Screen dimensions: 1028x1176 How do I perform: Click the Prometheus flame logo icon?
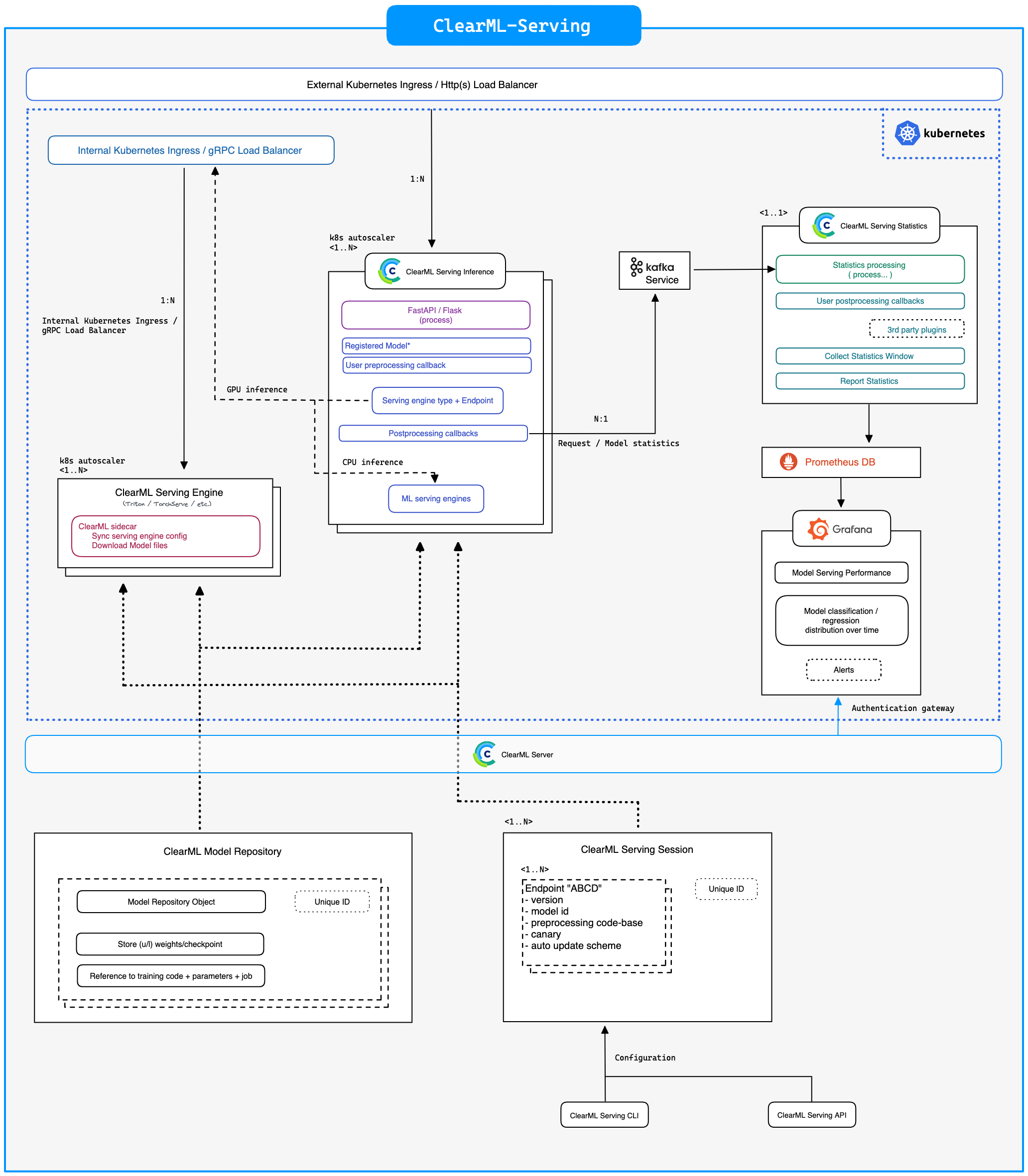[788, 462]
